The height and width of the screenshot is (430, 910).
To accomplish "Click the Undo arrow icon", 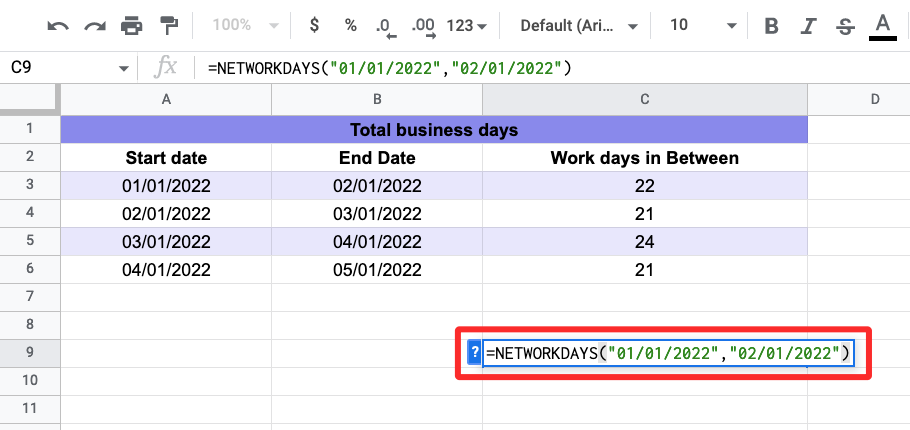I will [x=58, y=25].
